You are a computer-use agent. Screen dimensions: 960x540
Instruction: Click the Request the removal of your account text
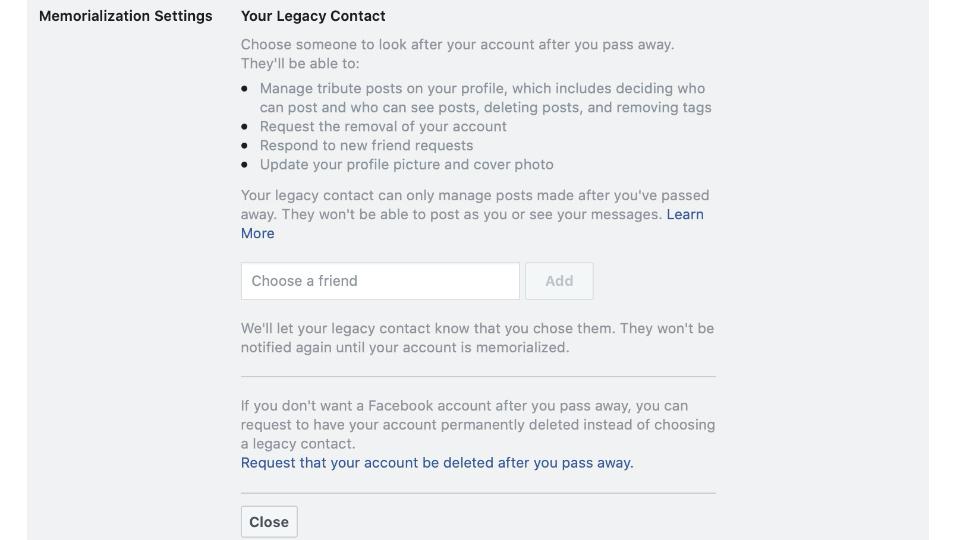click(x=383, y=126)
